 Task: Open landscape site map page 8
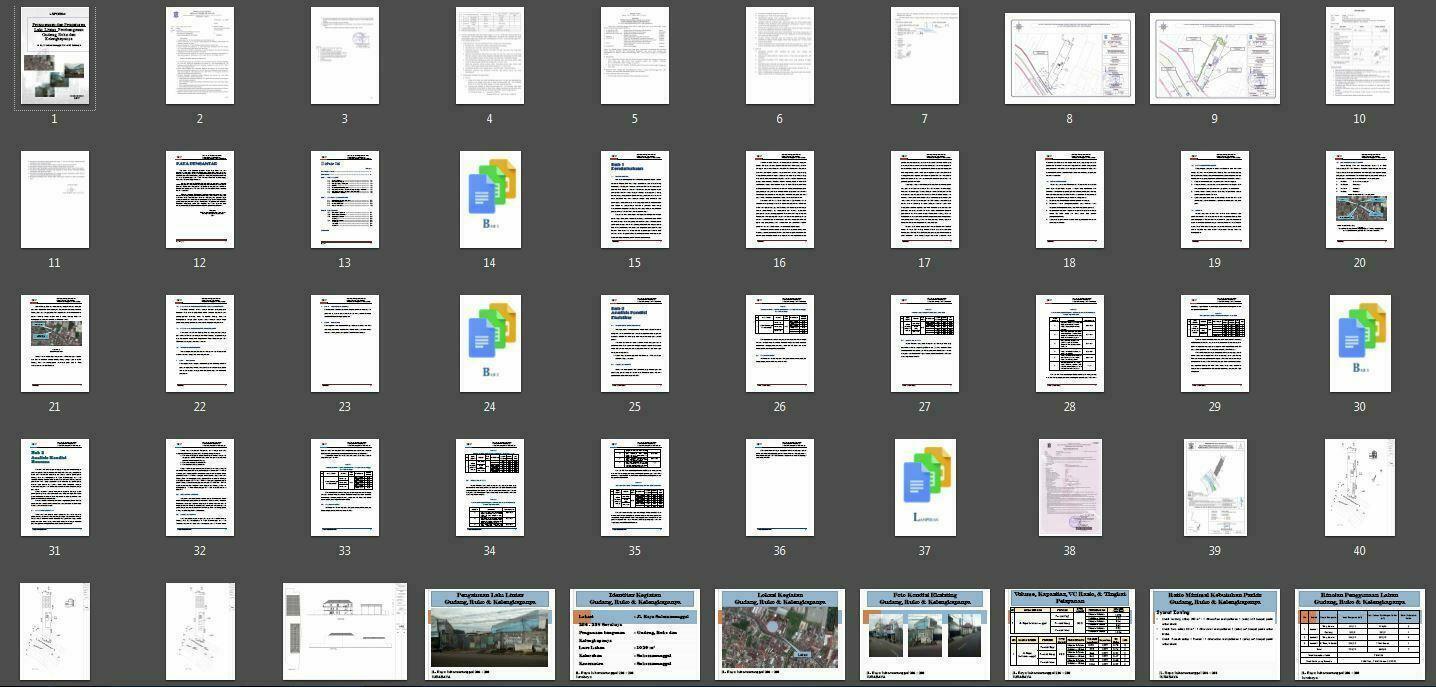1069,58
